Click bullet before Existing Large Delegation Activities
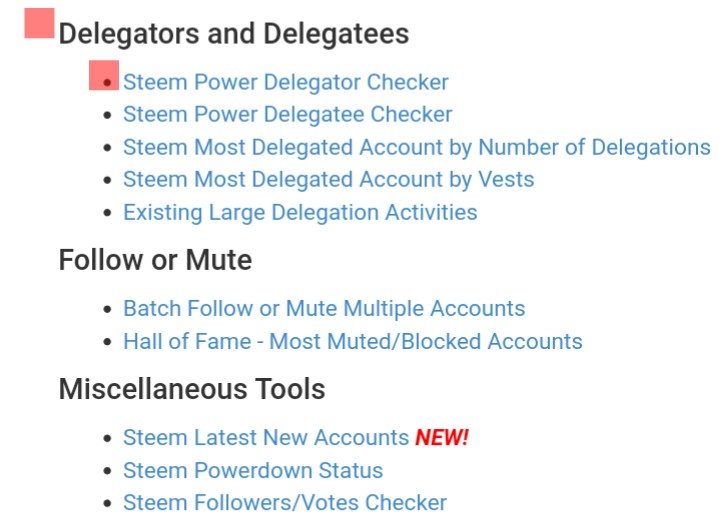Viewport: 719px width, 522px height. [x=108, y=213]
